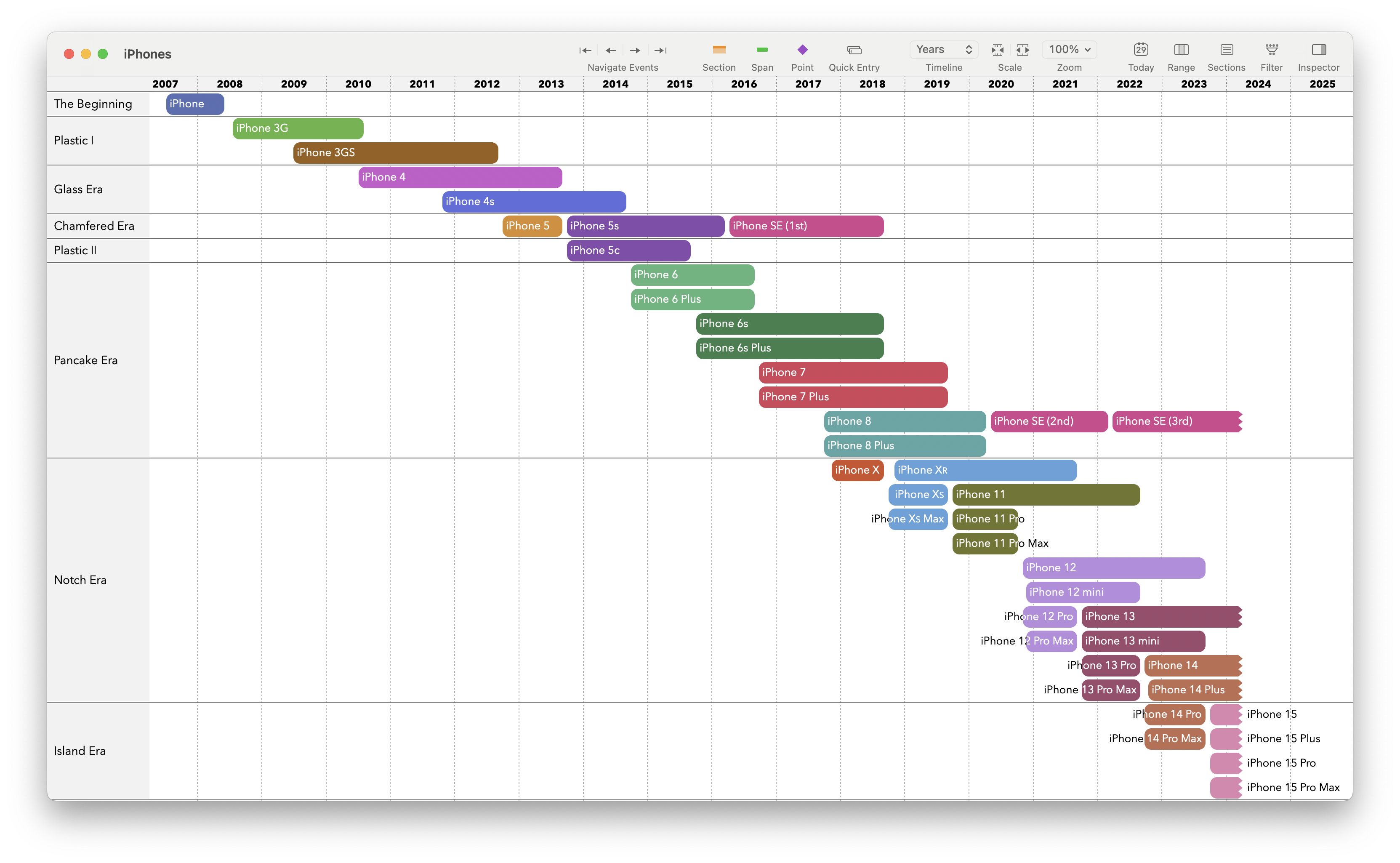Select the iPhone 3GS span
The width and height of the screenshot is (1400, 863).
pyautogui.click(x=396, y=153)
